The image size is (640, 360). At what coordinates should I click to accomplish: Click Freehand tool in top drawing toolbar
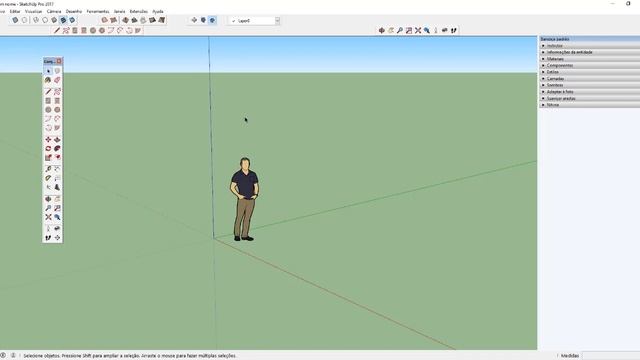click(66, 30)
